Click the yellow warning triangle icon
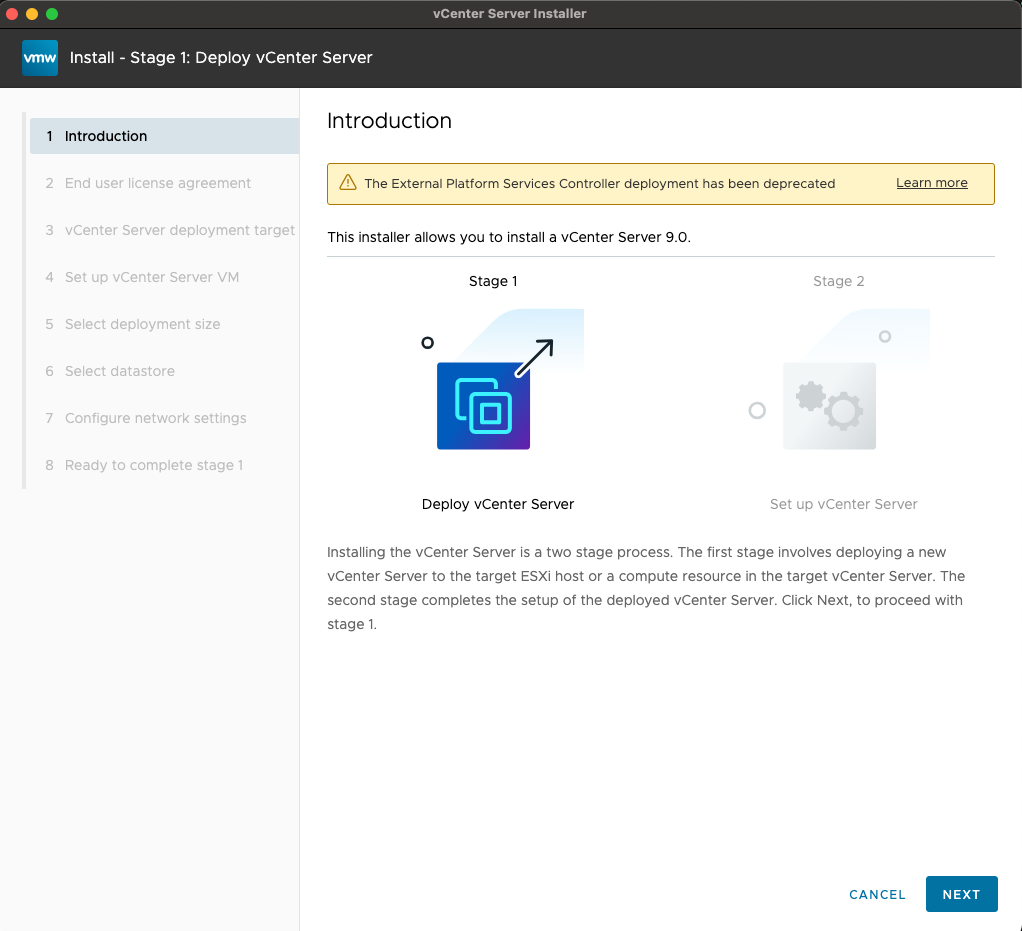The height and width of the screenshot is (931, 1022). pyautogui.click(x=348, y=183)
